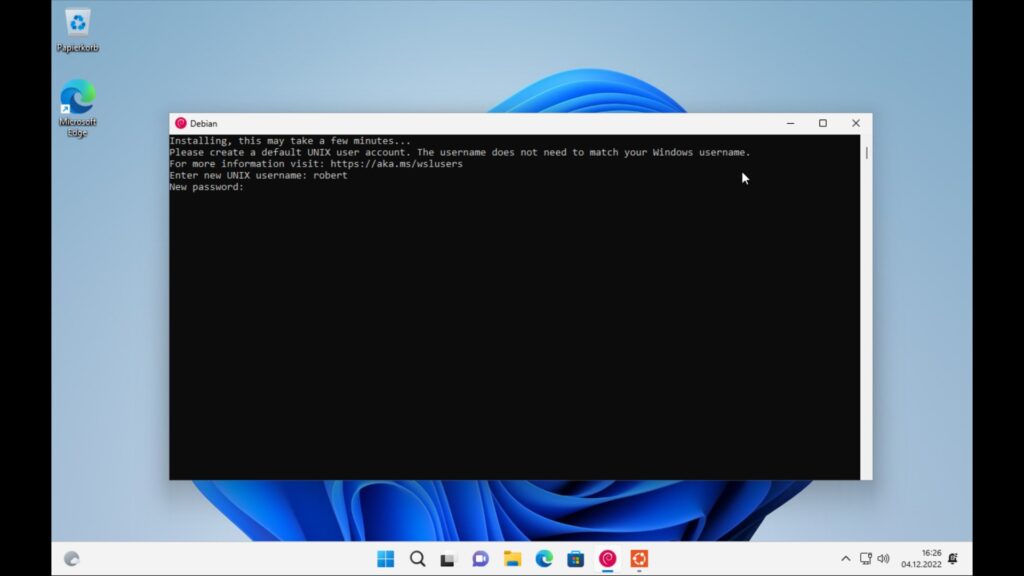The image size is (1024, 576).
Task: Close the Debian terminal window
Action: coord(856,123)
